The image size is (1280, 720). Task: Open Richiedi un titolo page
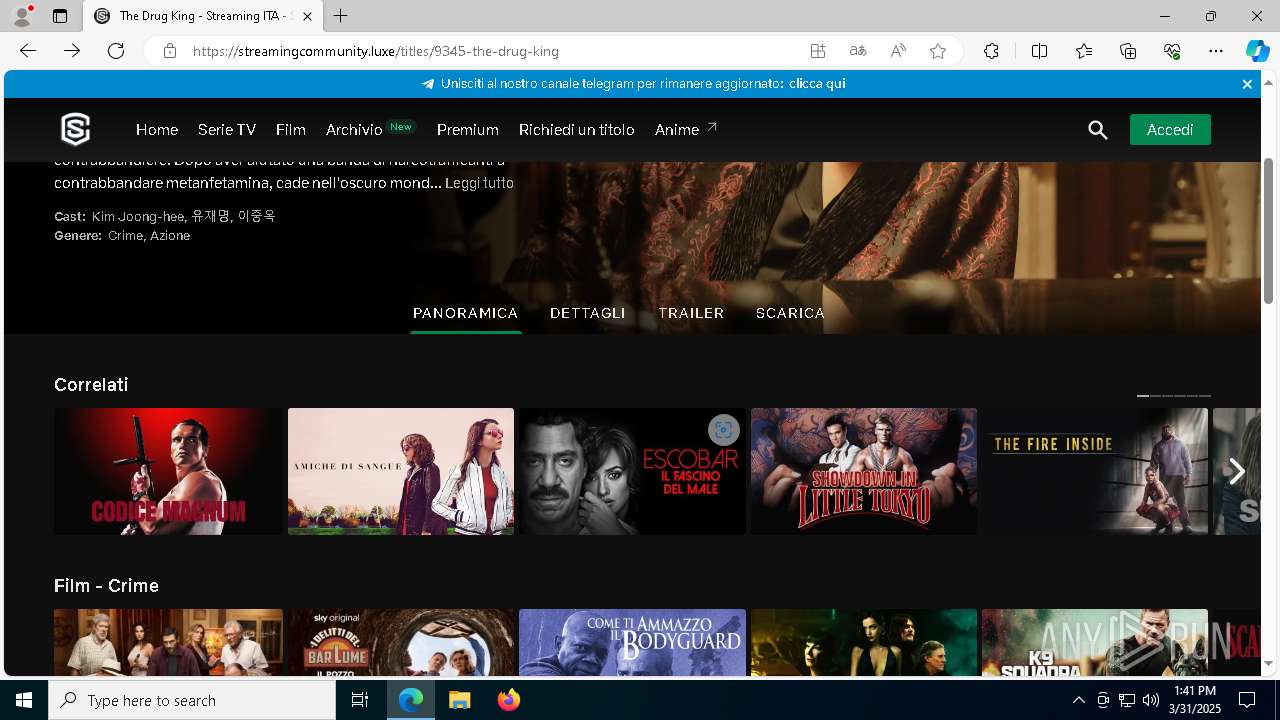coord(577,130)
